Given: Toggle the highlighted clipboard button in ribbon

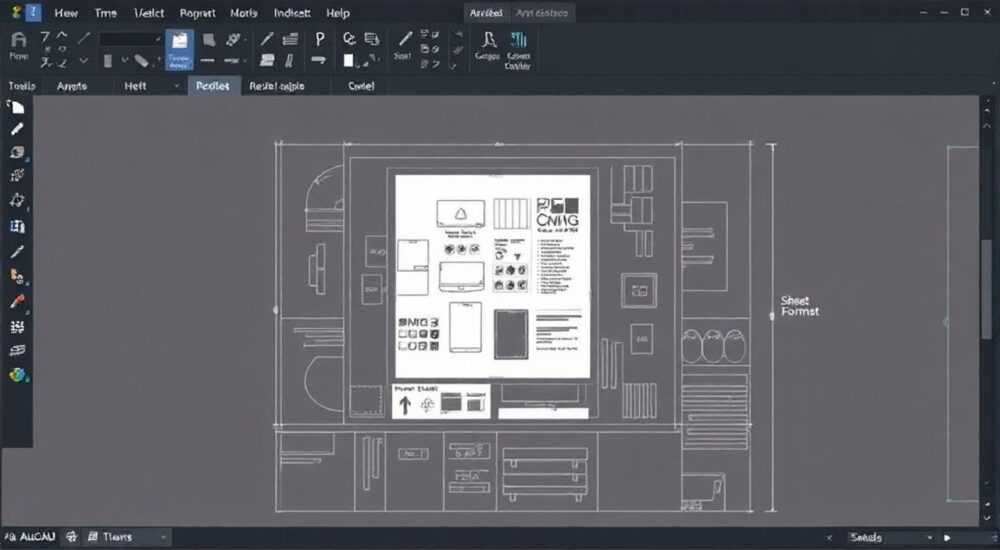Looking at the screenshot, I should click(179, 49).
